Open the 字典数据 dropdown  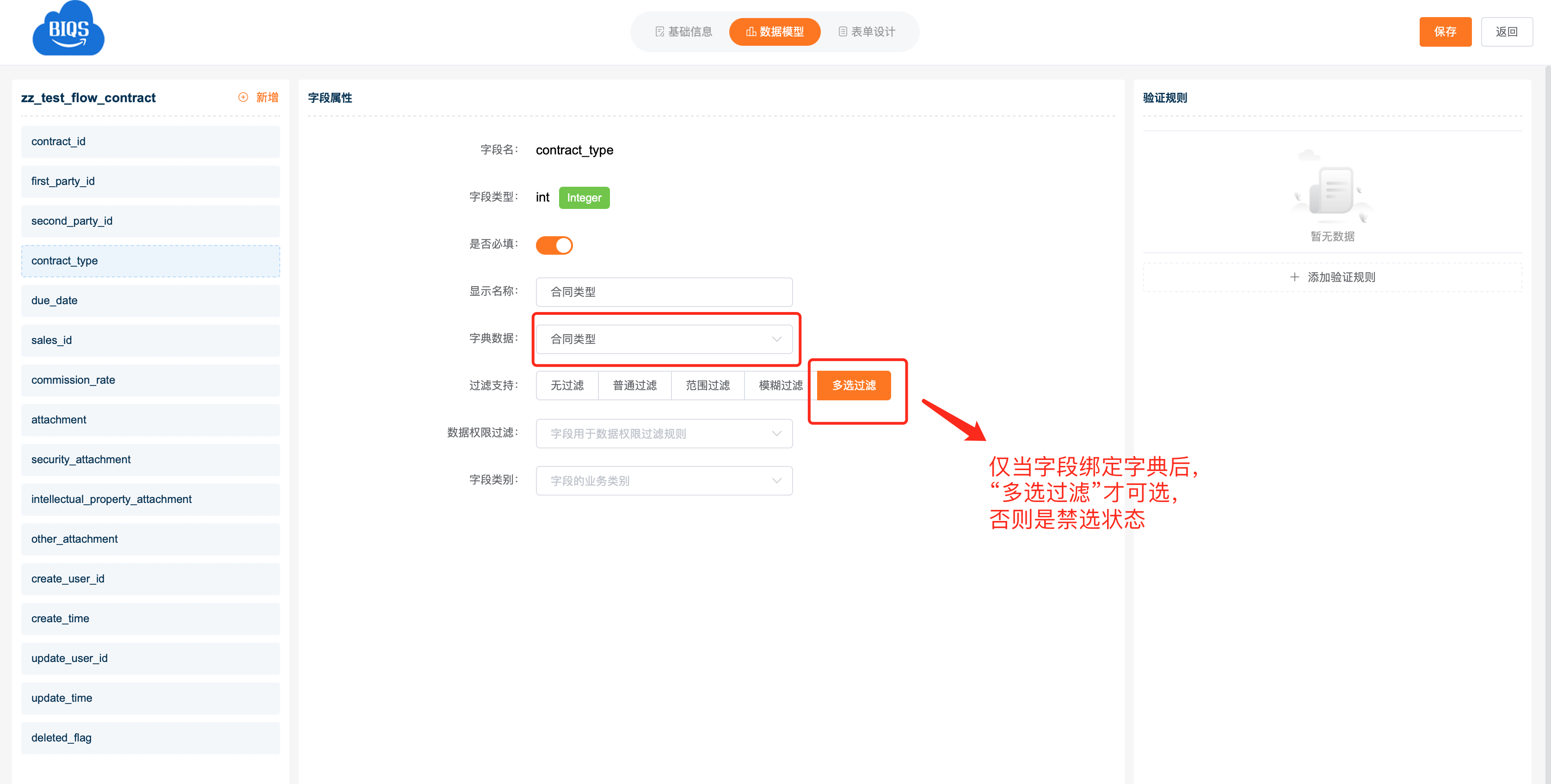(664, 339)
